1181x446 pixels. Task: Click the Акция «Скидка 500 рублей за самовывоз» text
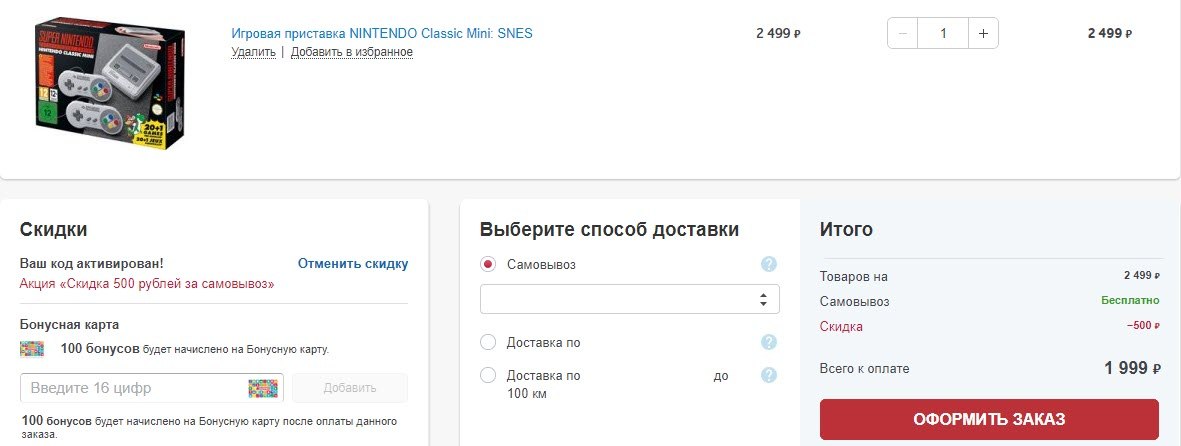tap(147, 284)
